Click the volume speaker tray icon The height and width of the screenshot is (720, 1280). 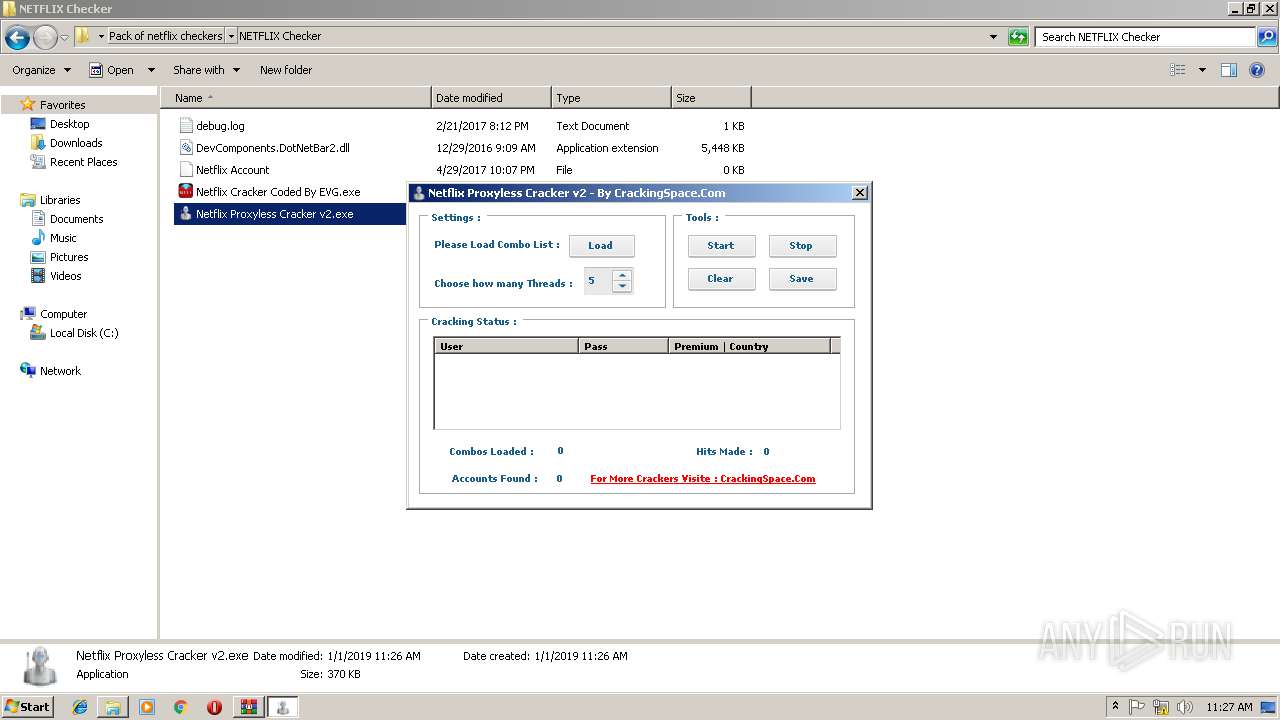[1185, 707]
